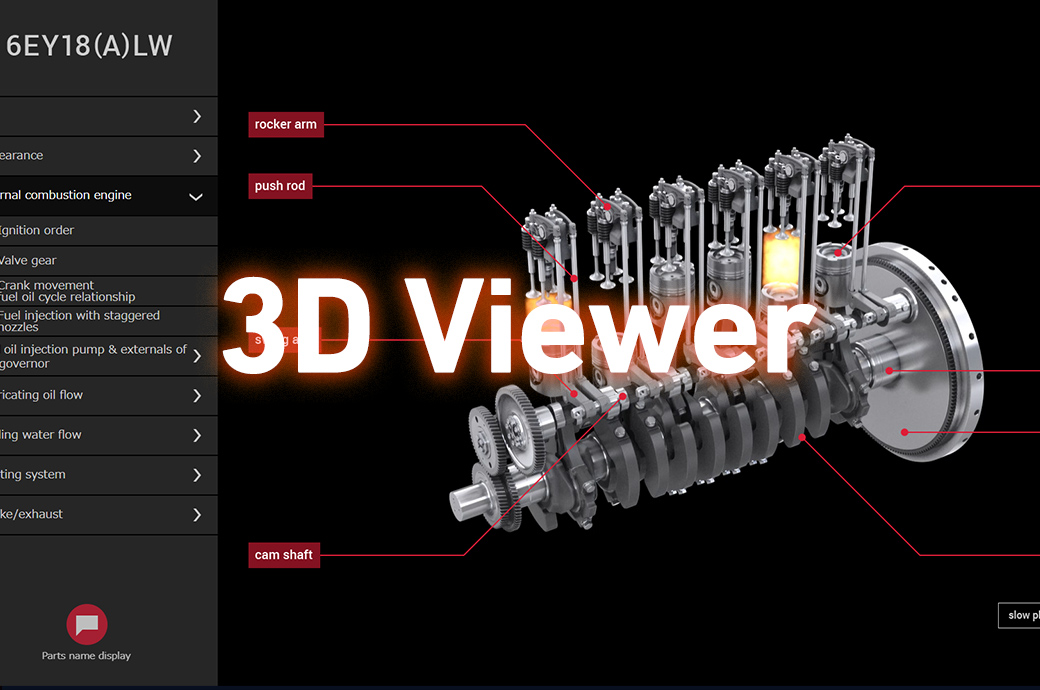Select the ignition order item
The width and height of the screenshot is (1040, 690).
pyautogui.click(x=38, y=231)
